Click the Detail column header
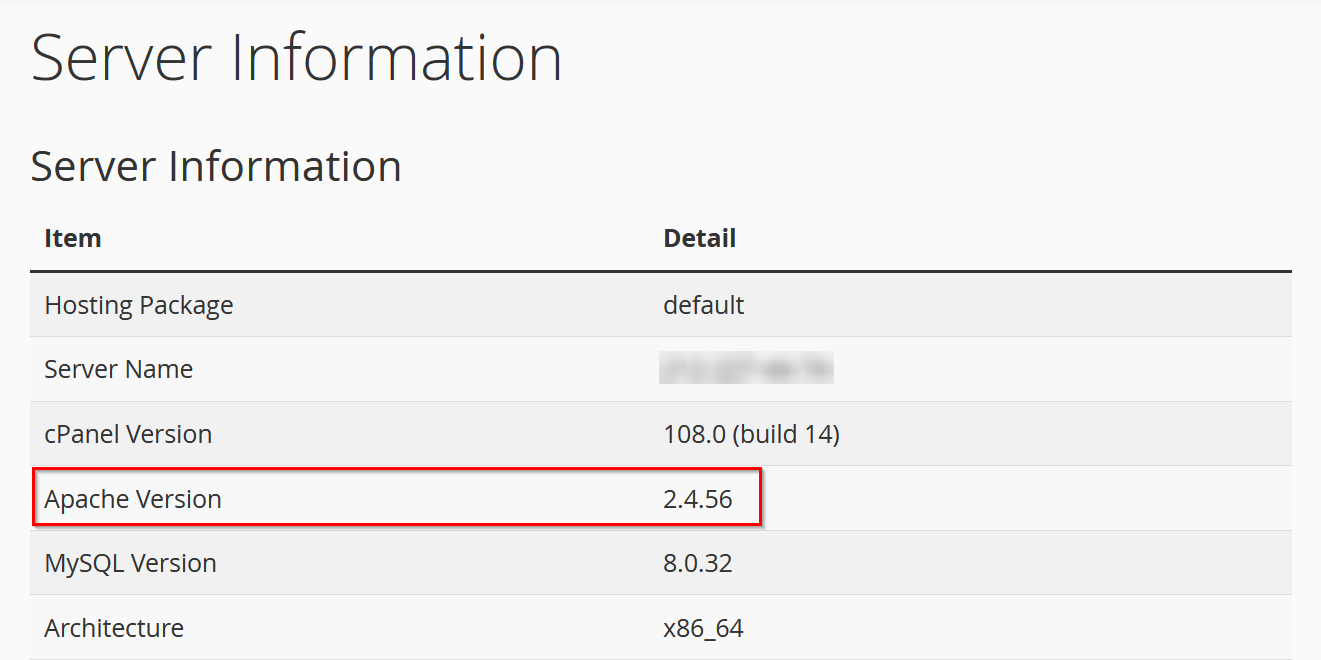This screenshot has height=660, width=1321. click(700, 238)
